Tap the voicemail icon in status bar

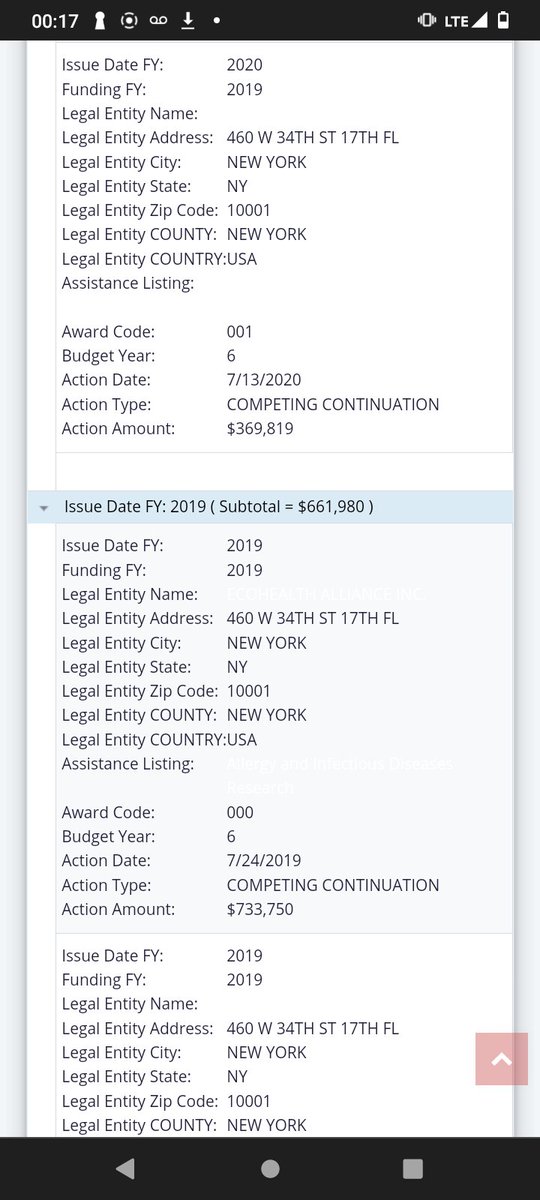158,20
